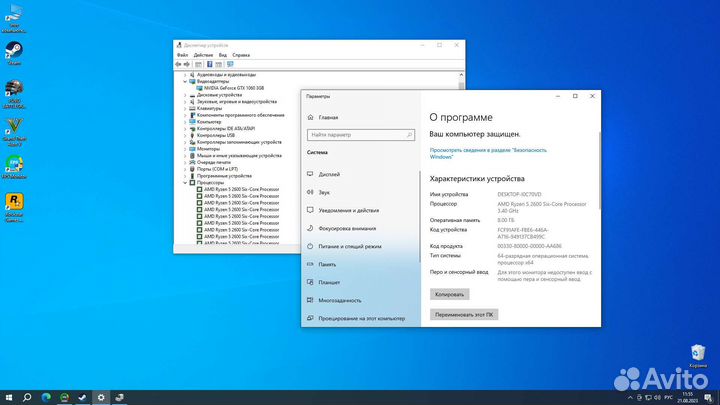Go to Главная home in Settings
Screen dimensions: 720x405
click(x=328, y=118)
